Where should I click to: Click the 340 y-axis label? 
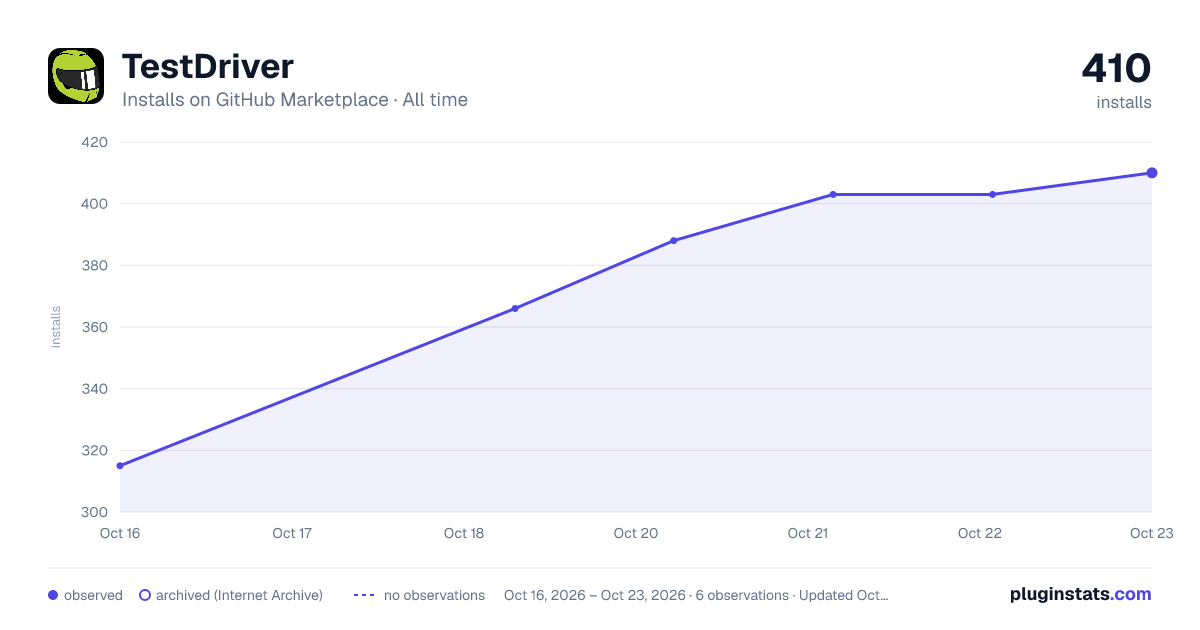pyautogui.click(x=94, y=389)
